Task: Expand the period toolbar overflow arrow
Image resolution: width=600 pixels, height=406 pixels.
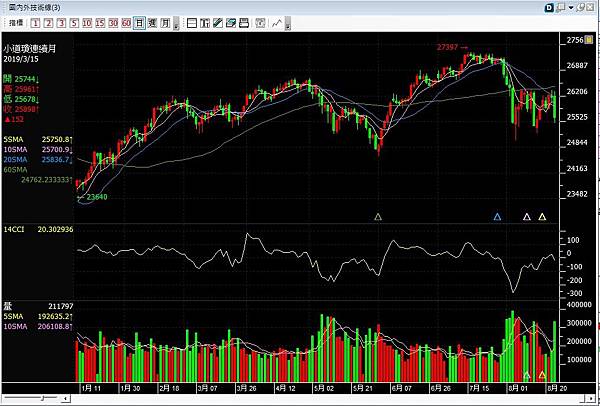Action: coord(176,23)
